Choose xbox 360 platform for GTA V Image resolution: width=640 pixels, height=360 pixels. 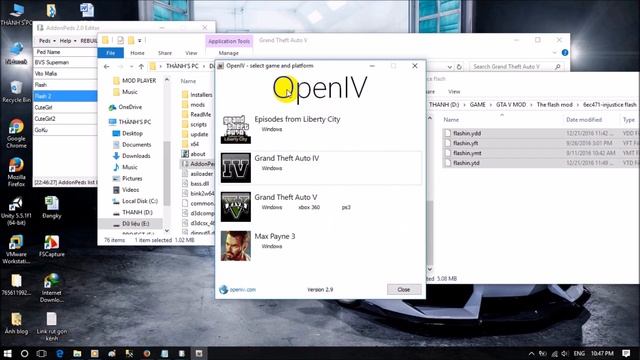(309, 207)
